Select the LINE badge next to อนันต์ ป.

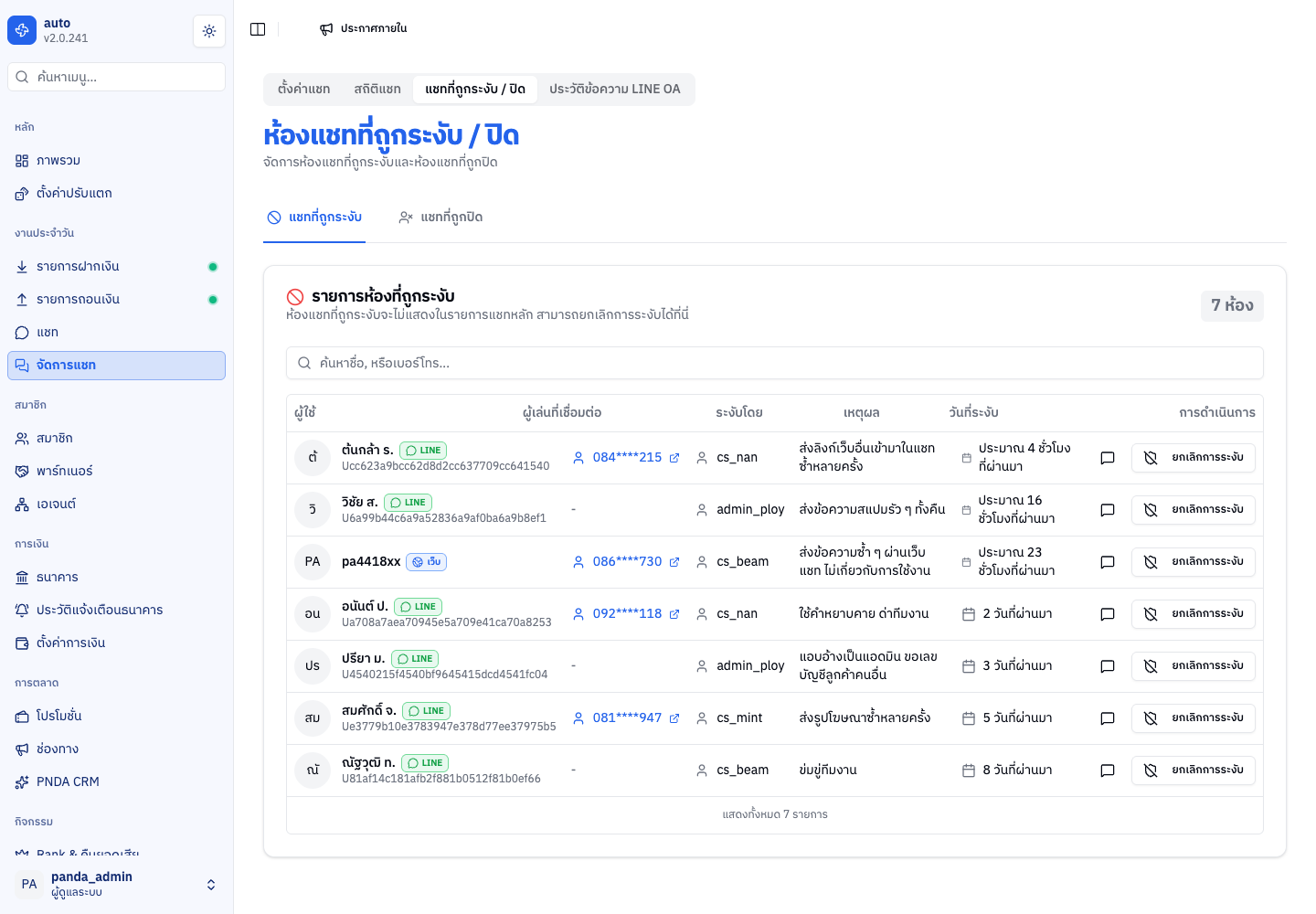[x=418, y=607]
